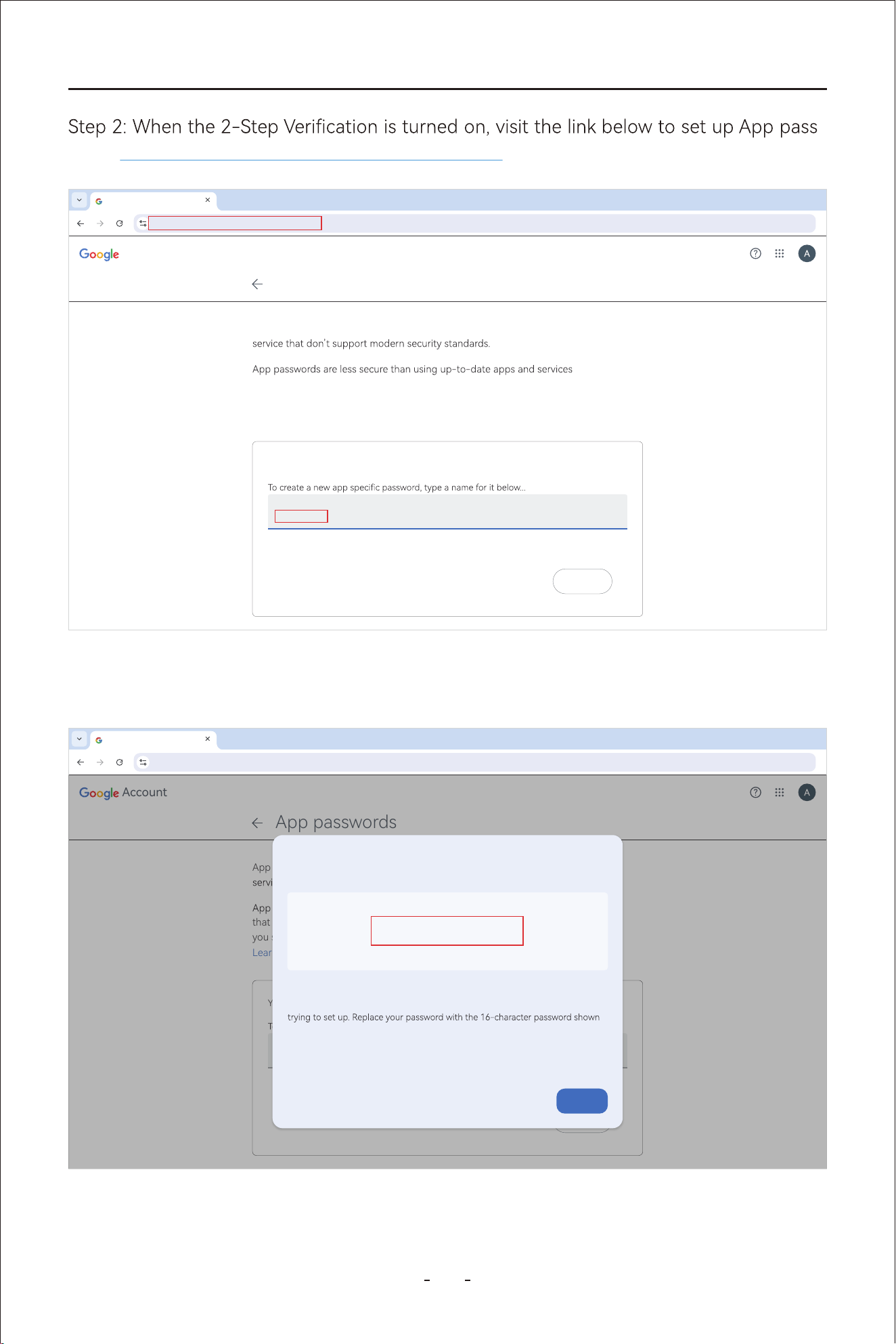Click the Google favicon tab in upper browser

point(99,201)
